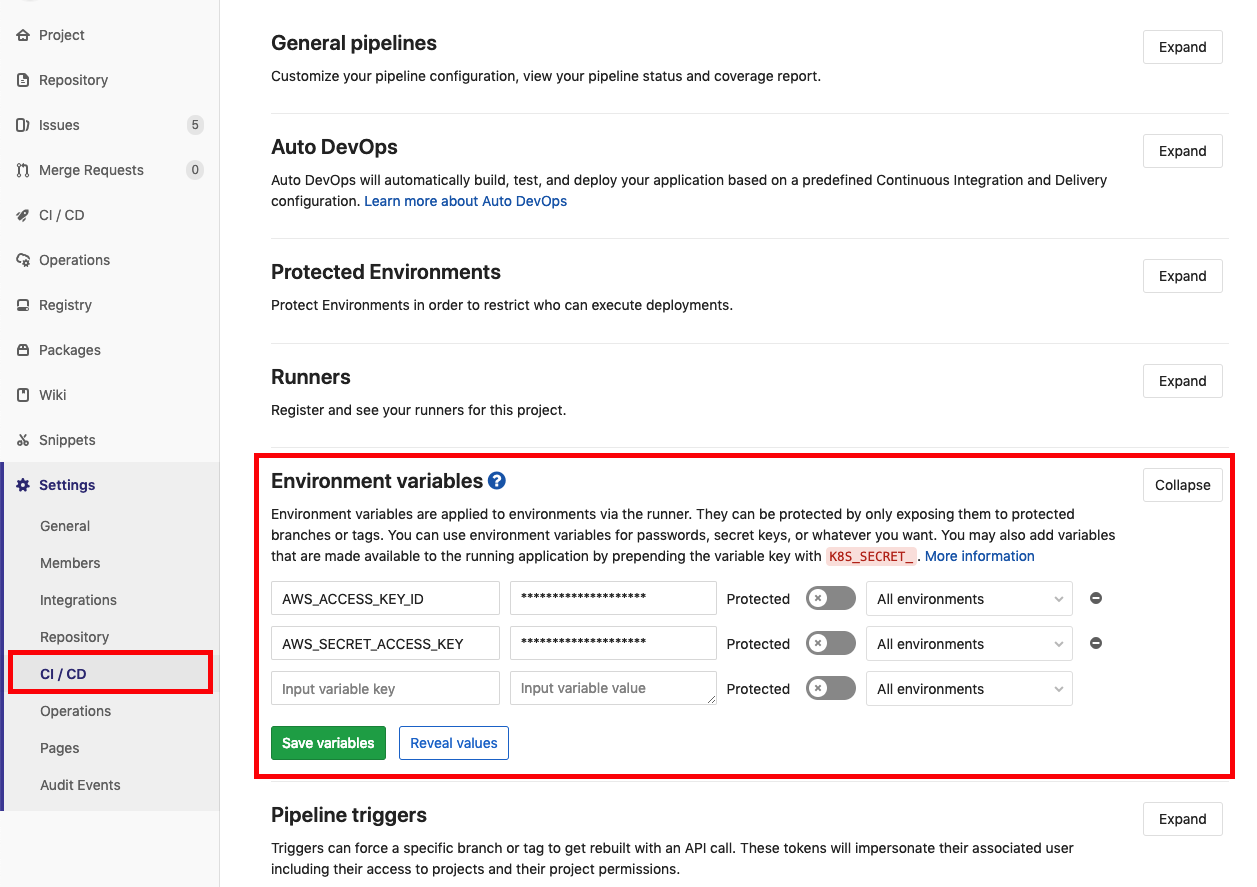Click the Reveal values button
1257x887 pixels.
pos(453,743)
